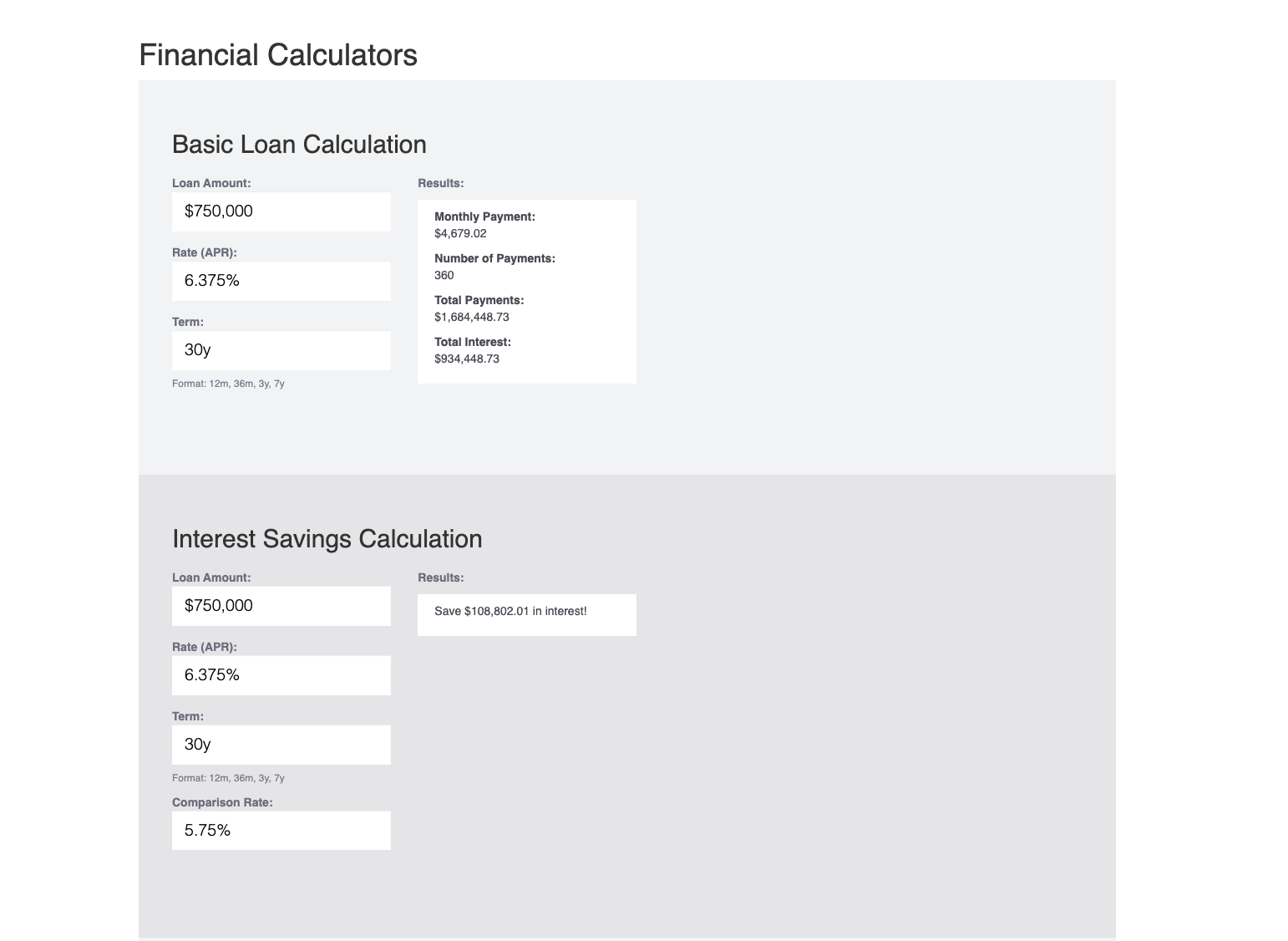This screenshot has height=941, width=1288.
Task: Click the Interest Savings Calculation heading
Action: tap(327, 538)
